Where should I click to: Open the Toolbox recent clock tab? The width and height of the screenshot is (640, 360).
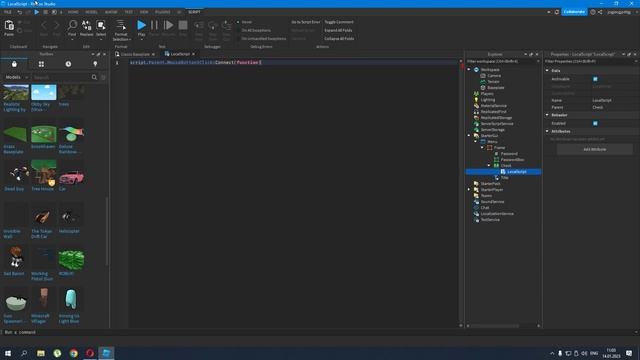click(x=68, y=64)
